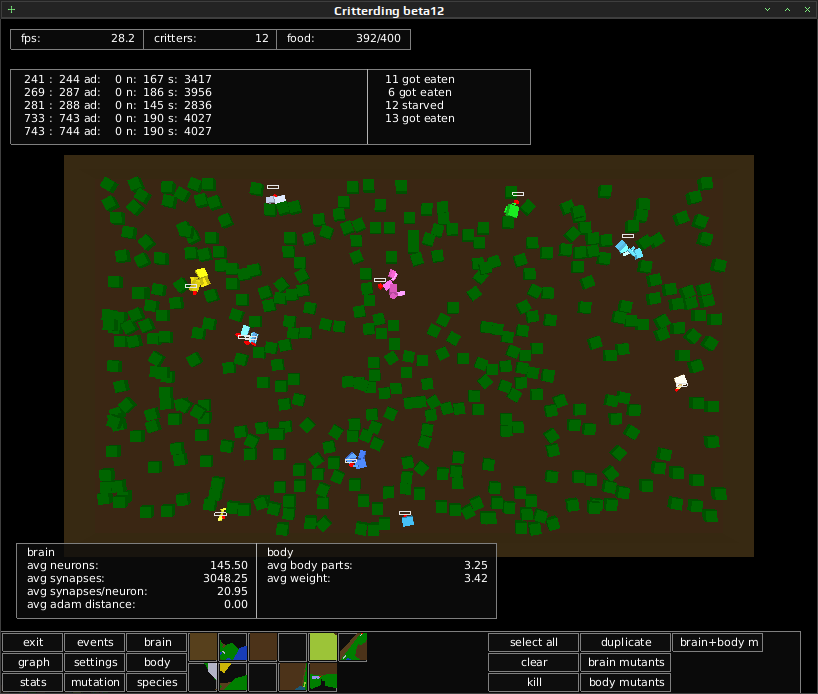Click the avg weight value 3.42
Screen dimensions: 818x694
(476, 578)
